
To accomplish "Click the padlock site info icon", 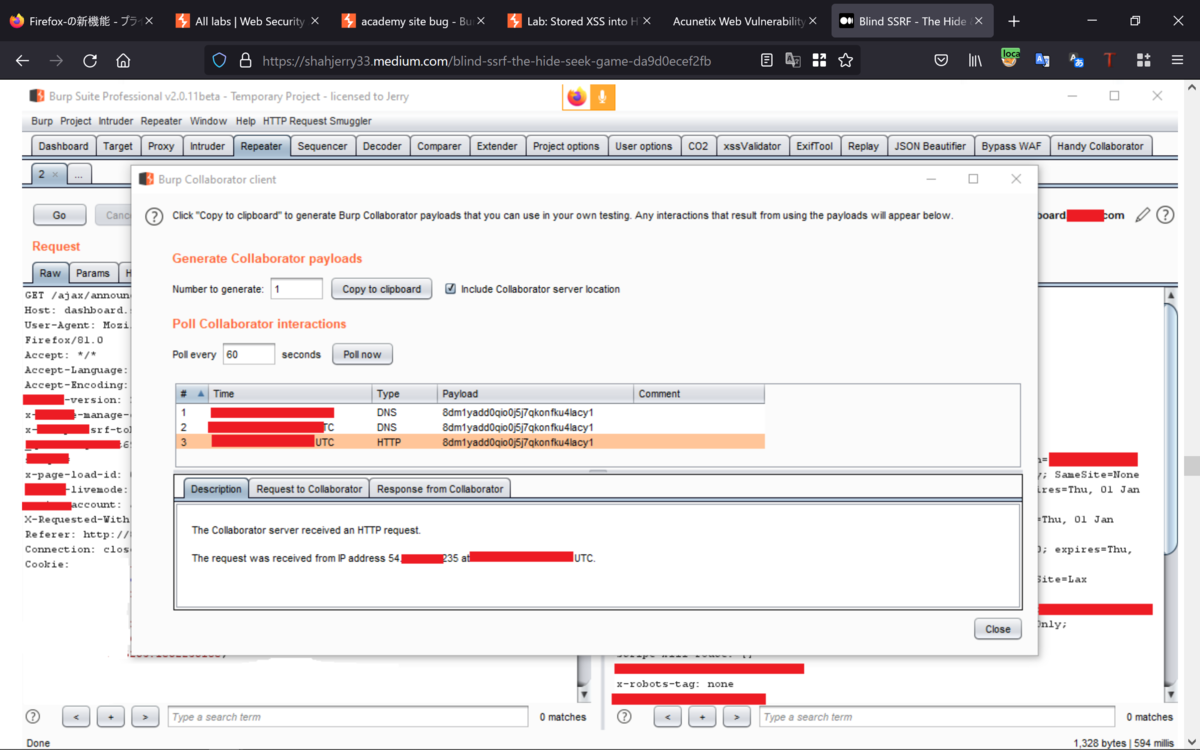I will (x=245, y=61).
